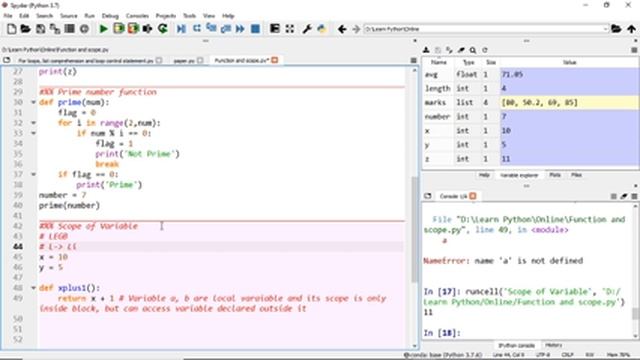Toggle fullscreen mode icon
This screenshot has width=640, height=360.
[289, 29]
